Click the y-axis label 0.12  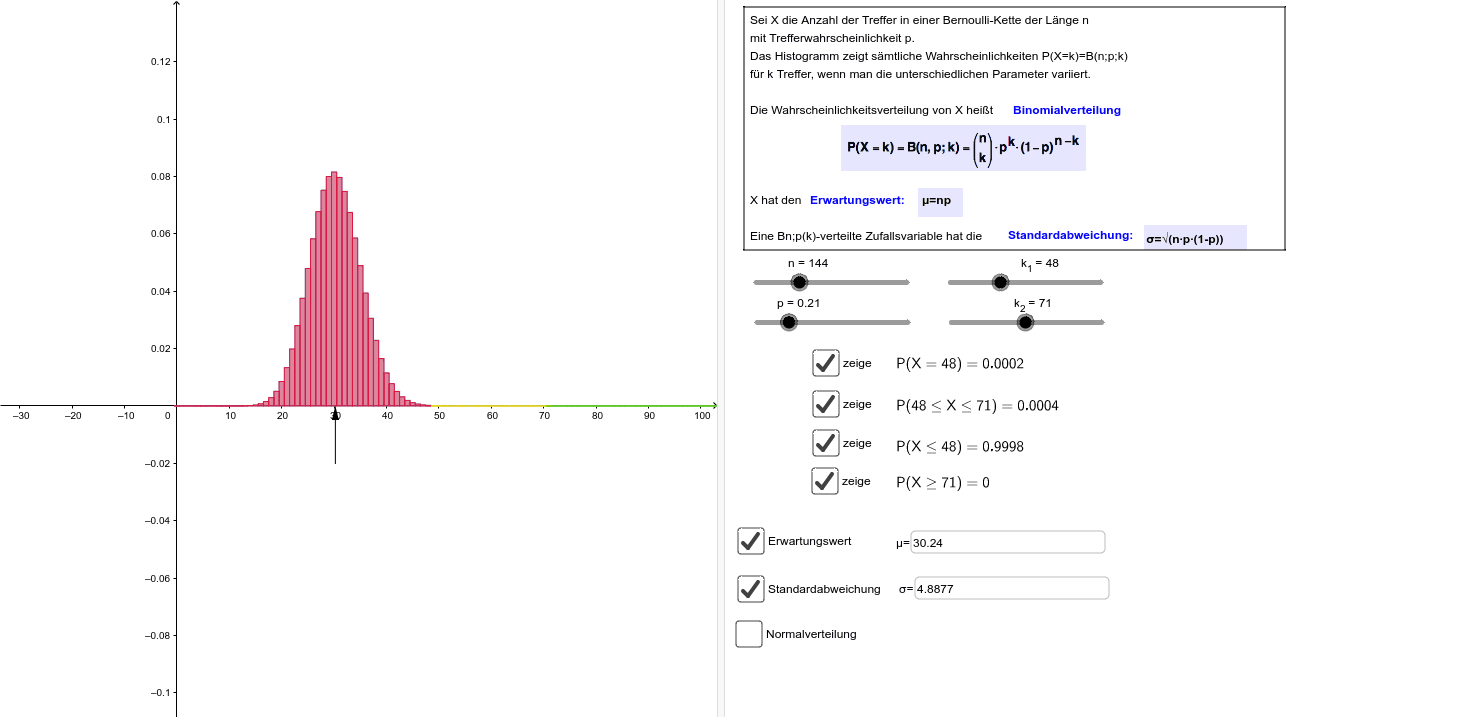tap(160, 62)
